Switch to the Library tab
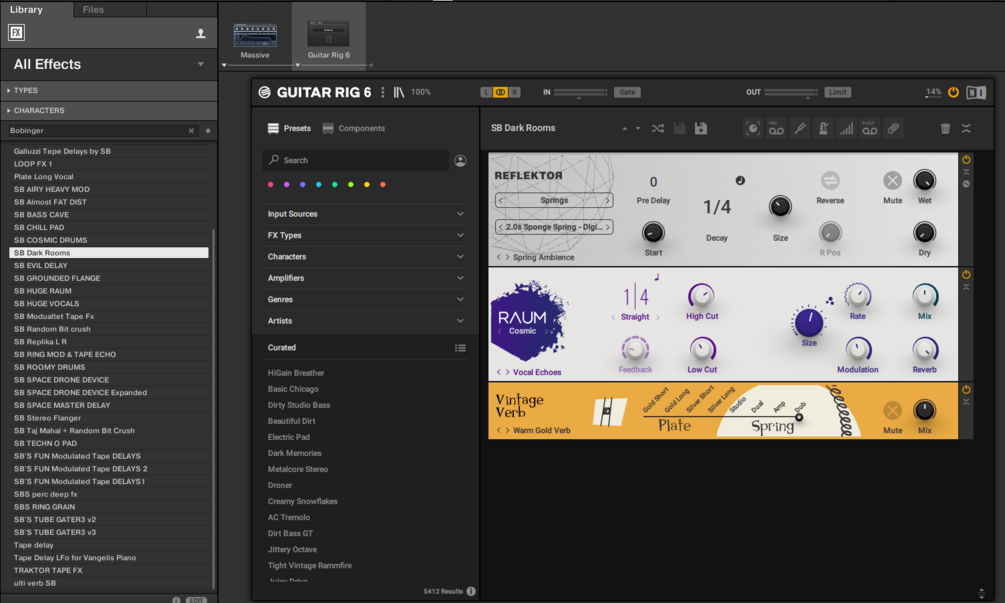Viewport: 1005px width, 603px height. 26,10
